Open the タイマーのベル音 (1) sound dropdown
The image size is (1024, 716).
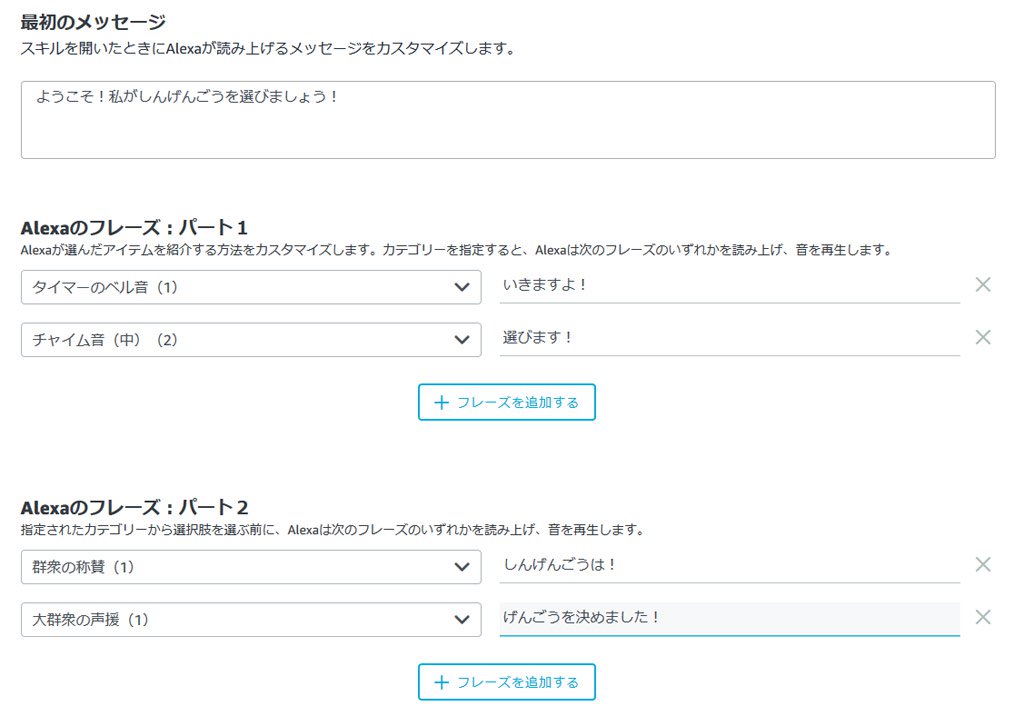[x=251, y=287]
